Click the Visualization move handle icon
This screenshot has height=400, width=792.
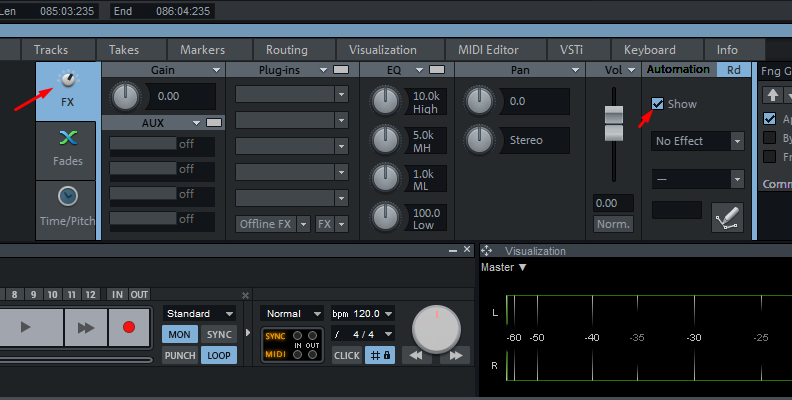pos(486,251)
